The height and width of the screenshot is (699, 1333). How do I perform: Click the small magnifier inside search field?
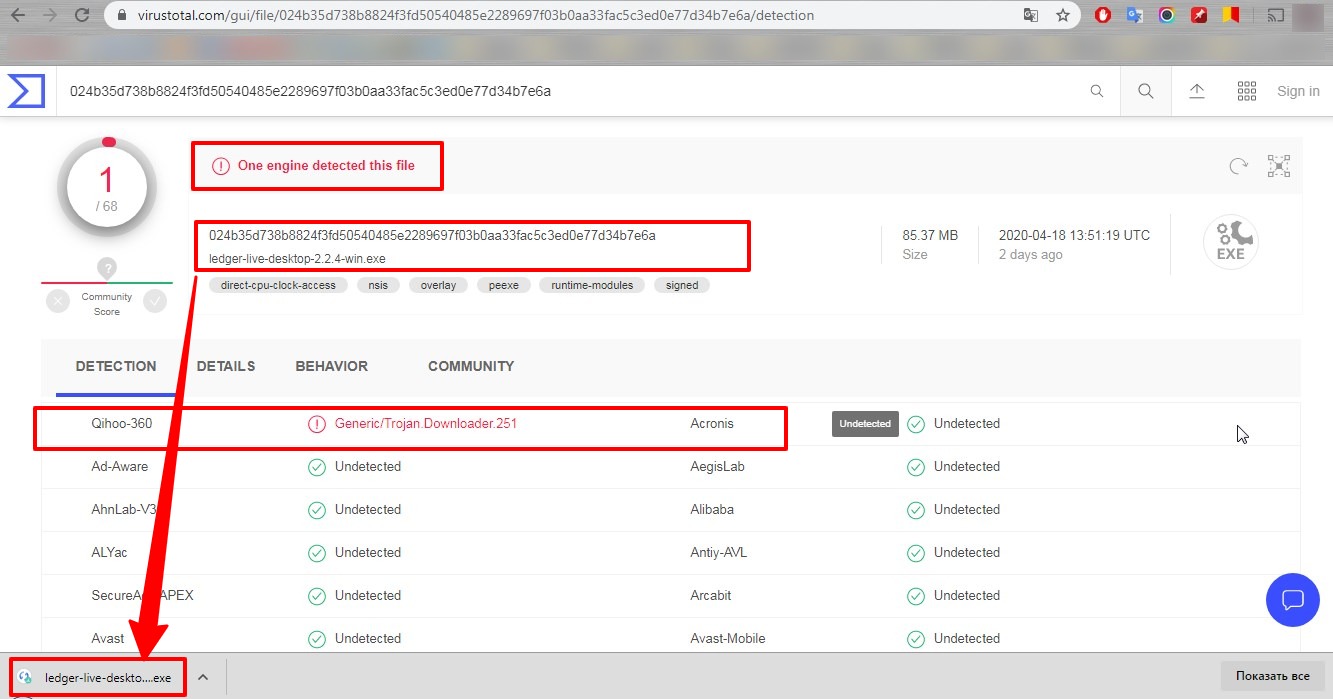1097,91
